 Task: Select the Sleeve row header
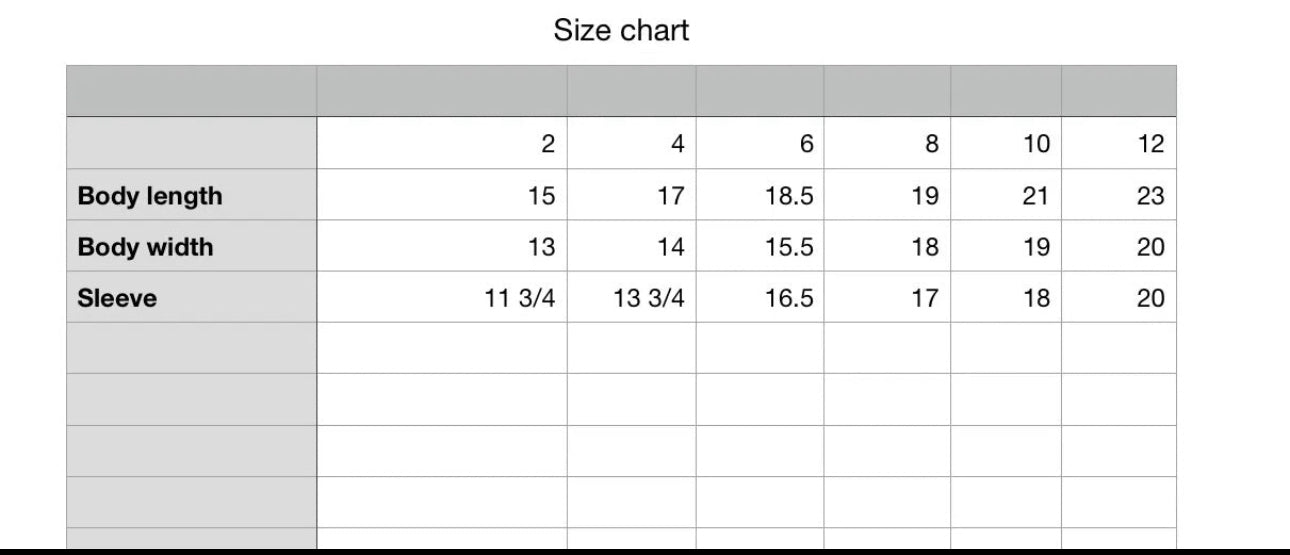pos(192,297)
